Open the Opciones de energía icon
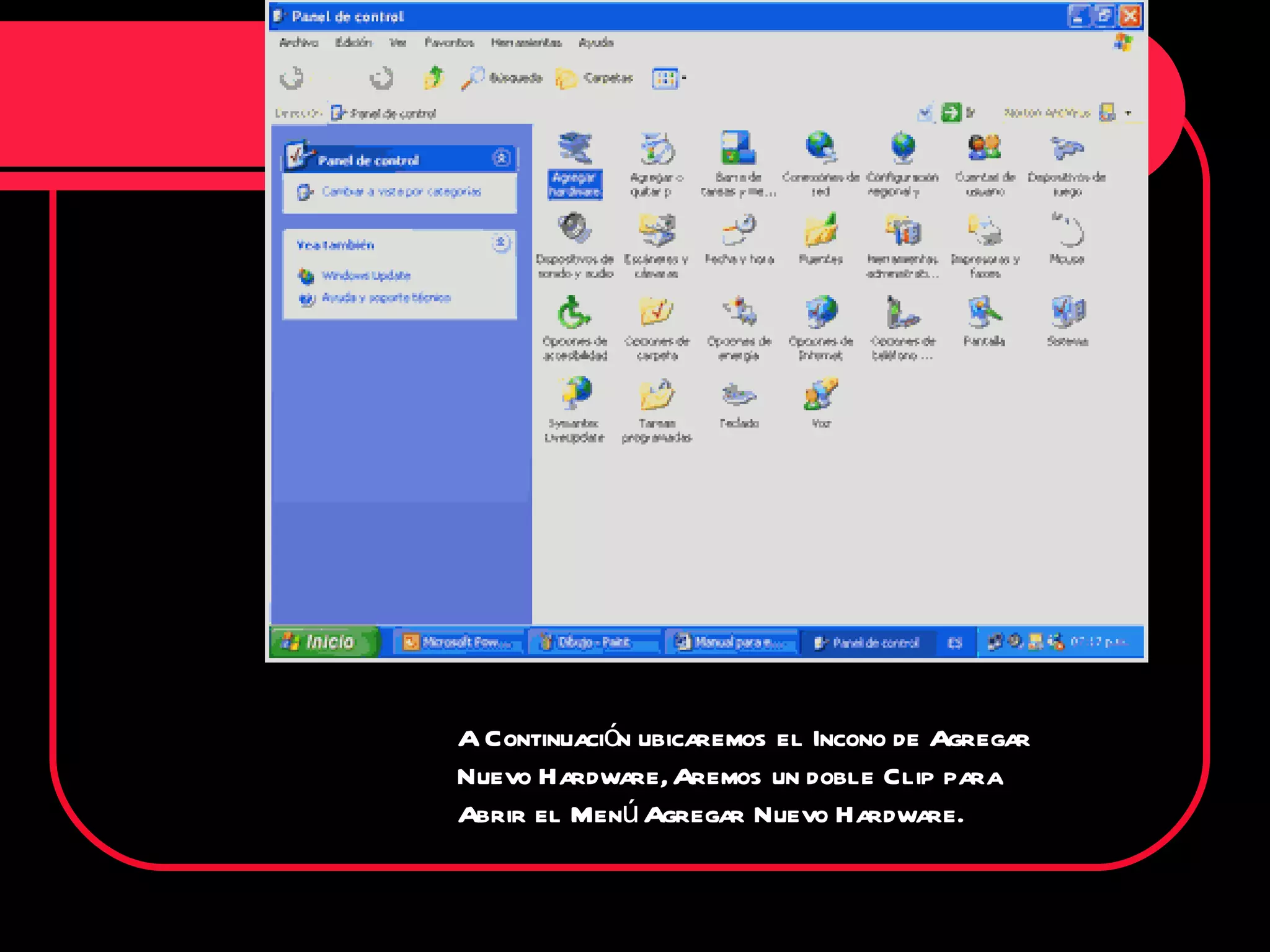This screenshot has width=1270, height=952. pos(739,328)
